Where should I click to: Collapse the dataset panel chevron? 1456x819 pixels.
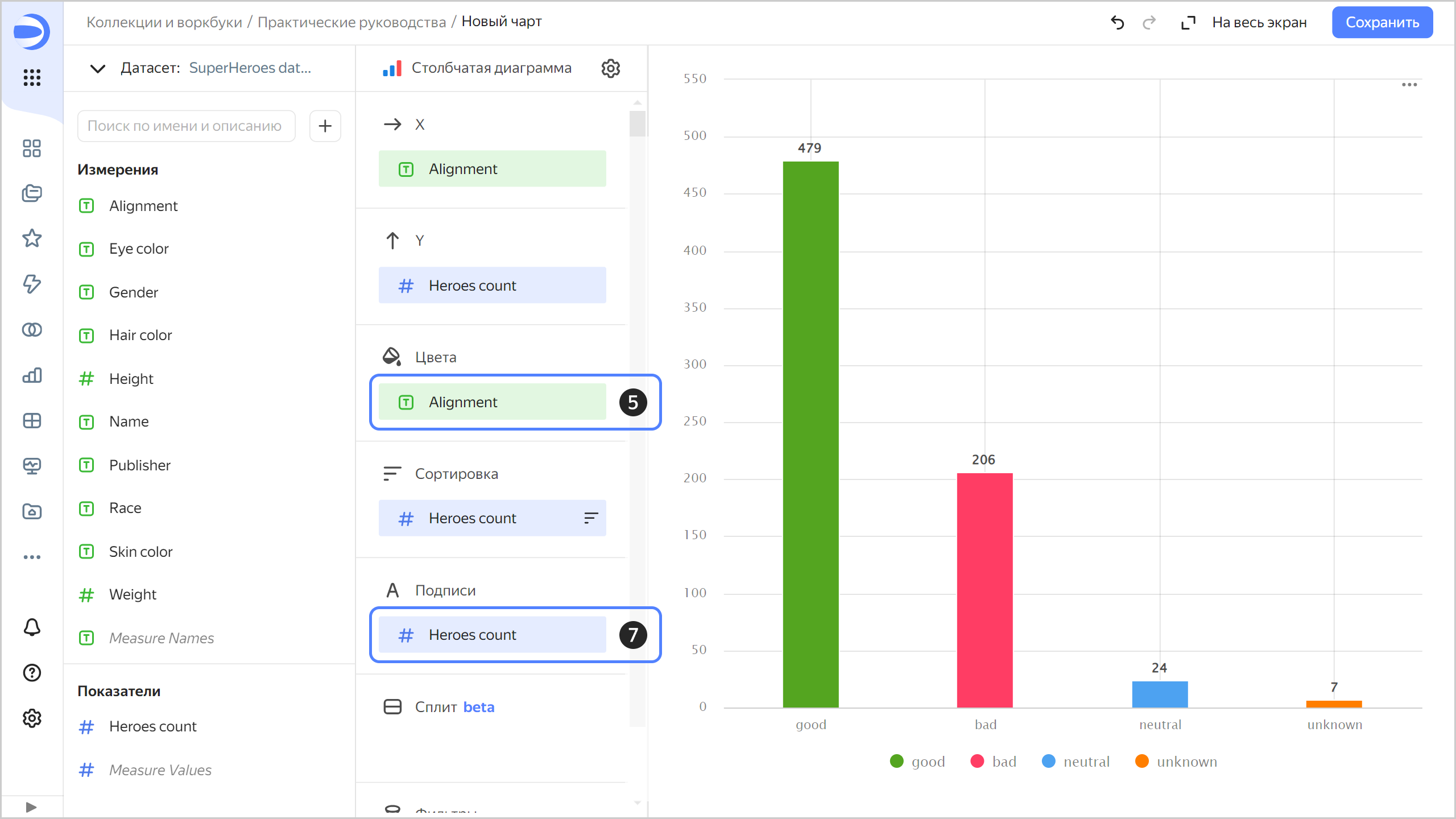(98, 69)
